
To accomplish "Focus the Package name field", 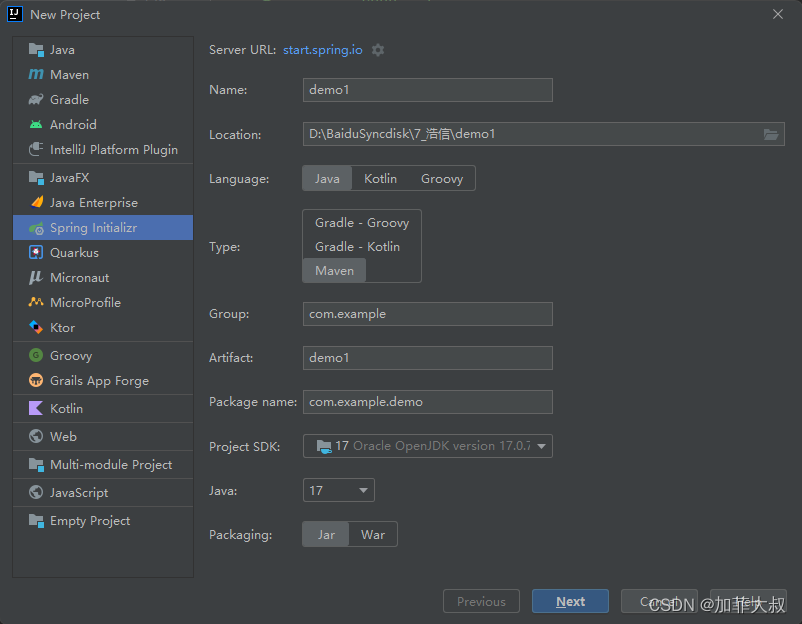I will pyautogui.click(x=428, y=402).
